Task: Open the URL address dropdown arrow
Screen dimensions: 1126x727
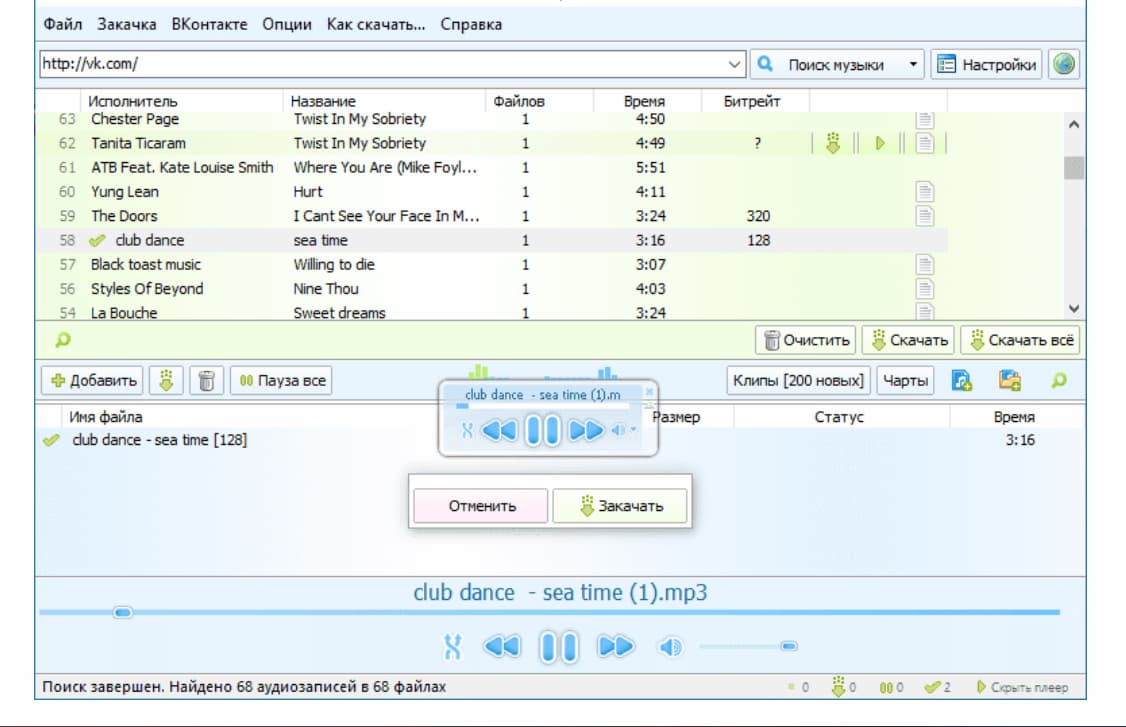Action: point(735,63)
